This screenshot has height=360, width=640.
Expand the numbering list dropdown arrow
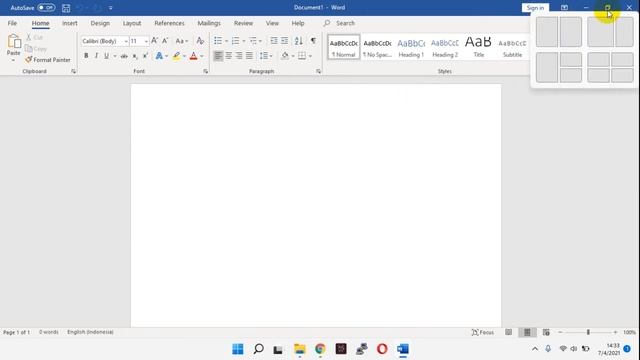click(x=244, y=41)
